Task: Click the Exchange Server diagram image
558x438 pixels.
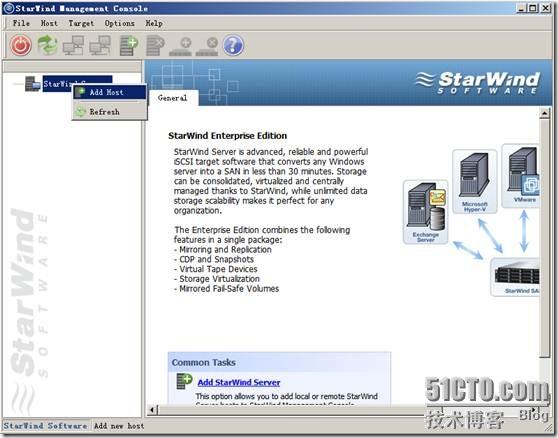Action: [426, 212]
